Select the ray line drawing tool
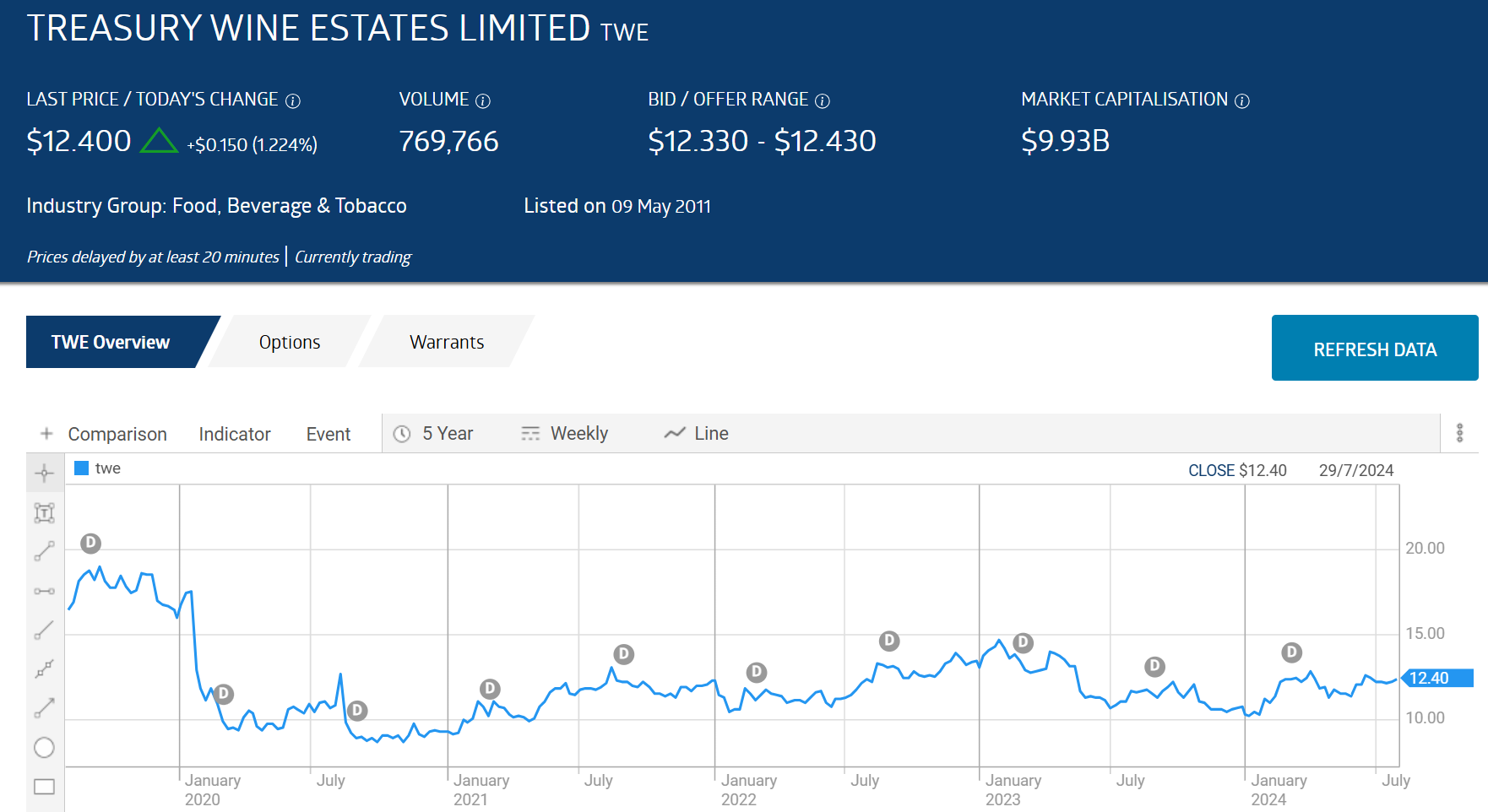 45,630
